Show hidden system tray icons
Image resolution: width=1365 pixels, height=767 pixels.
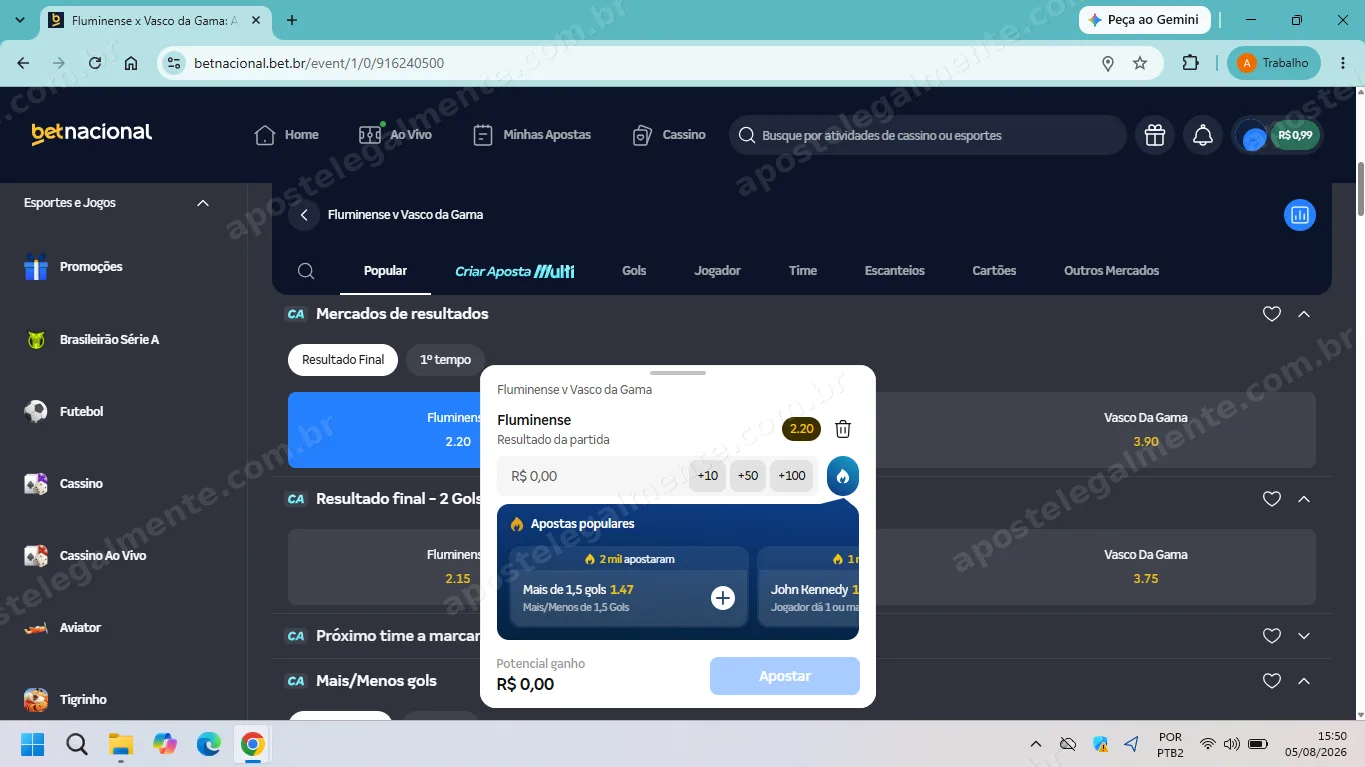[1036, 744]
